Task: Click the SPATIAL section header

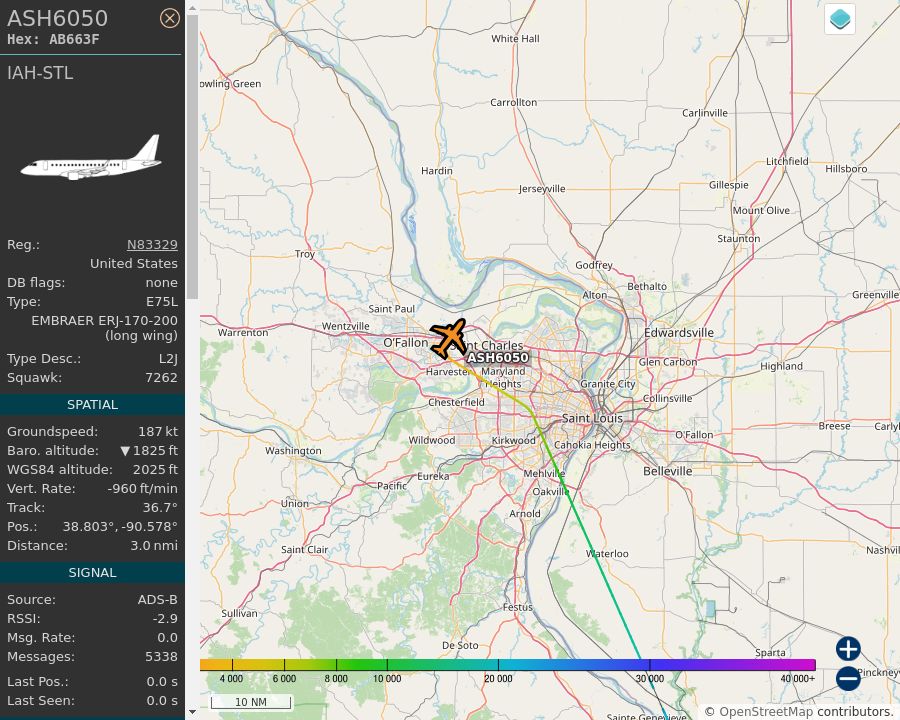Action: [92, 404]
